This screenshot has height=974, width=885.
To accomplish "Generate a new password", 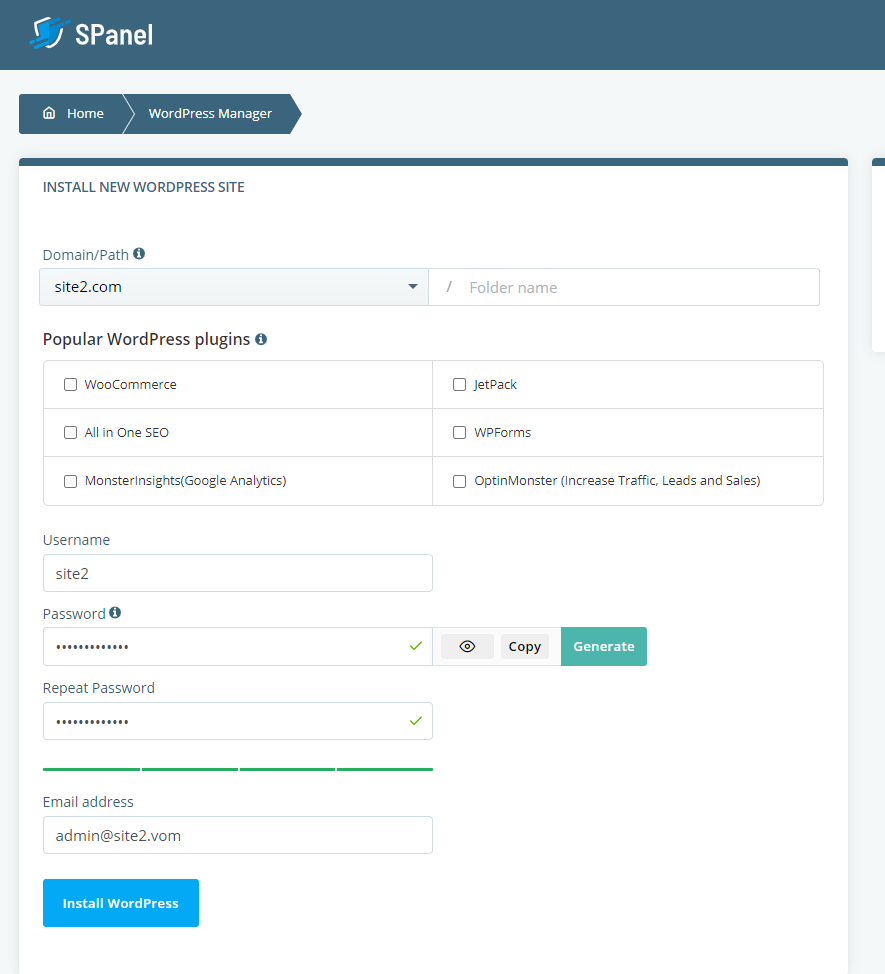I will [603, 646].
